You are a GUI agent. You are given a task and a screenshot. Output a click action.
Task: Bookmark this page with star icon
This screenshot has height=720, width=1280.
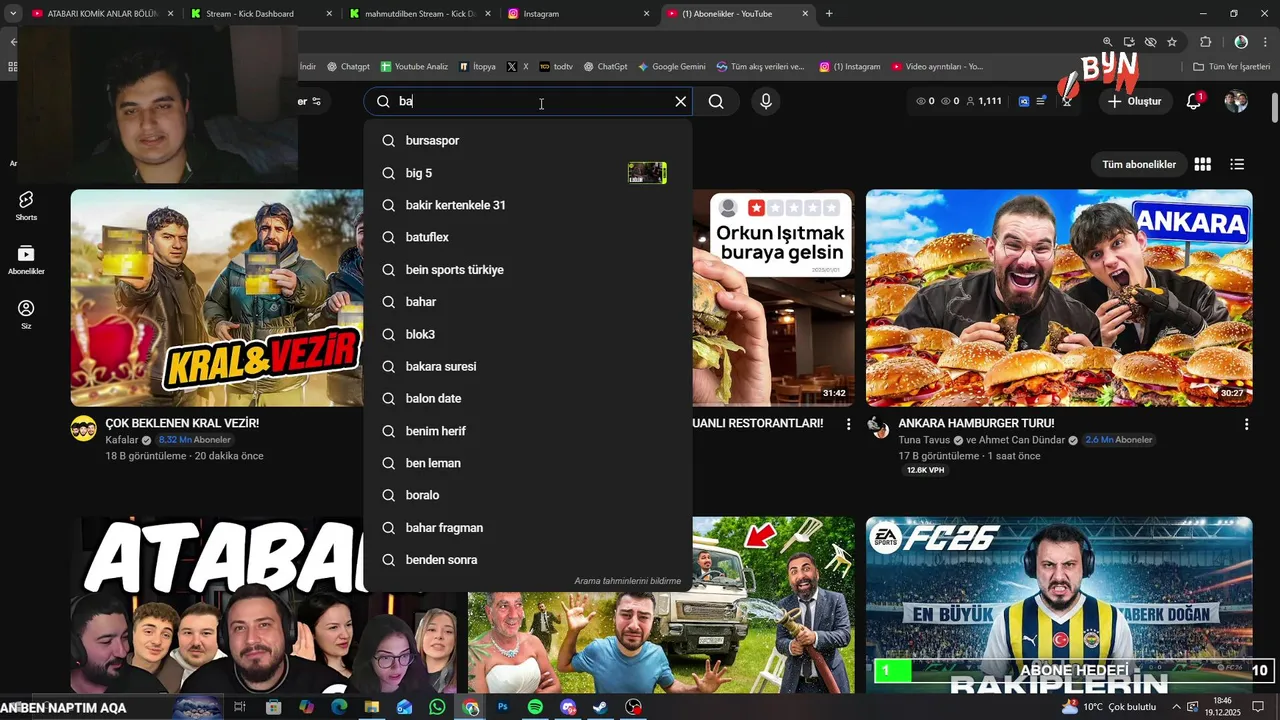click(1172, 42)
